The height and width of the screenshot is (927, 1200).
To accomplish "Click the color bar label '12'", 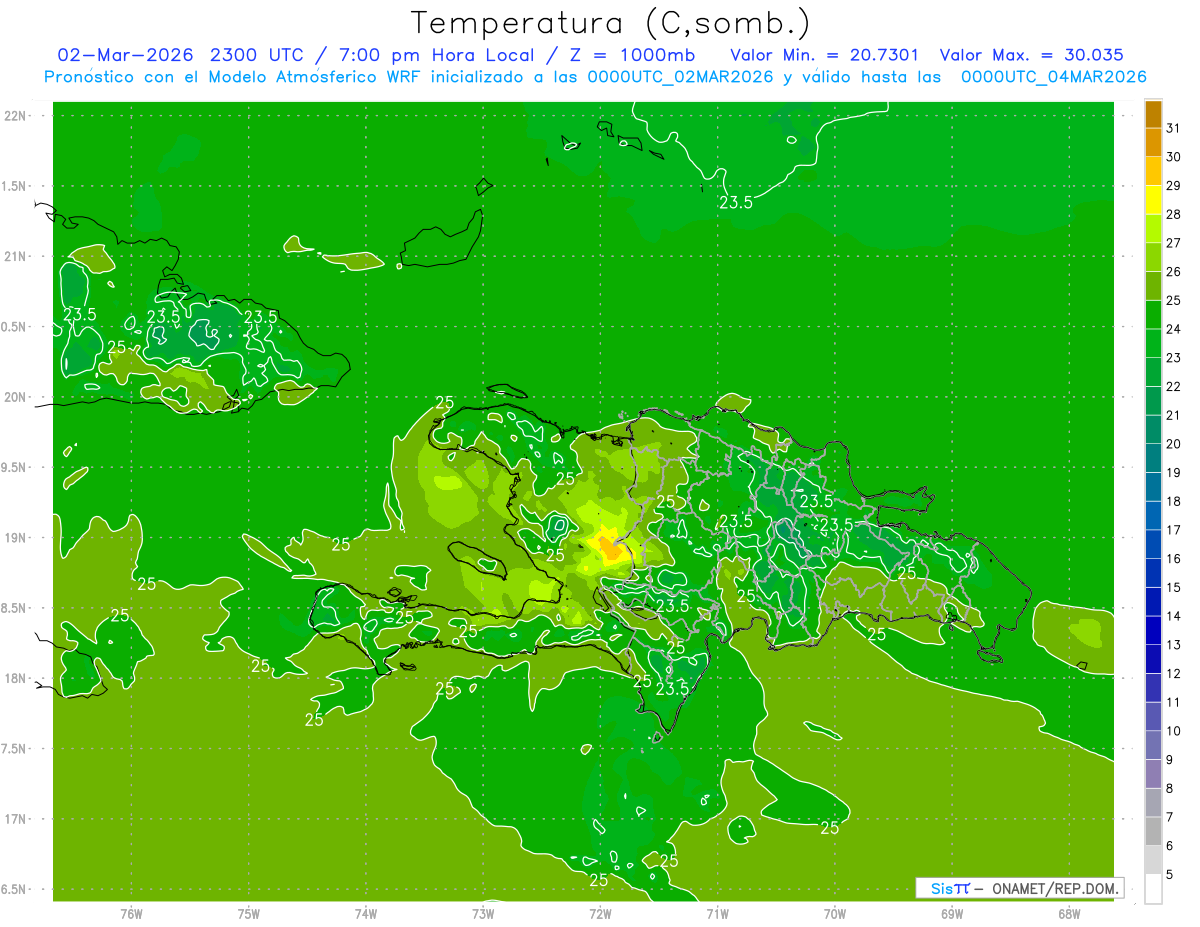I will pyautogui.click(x=1174, y=674).
